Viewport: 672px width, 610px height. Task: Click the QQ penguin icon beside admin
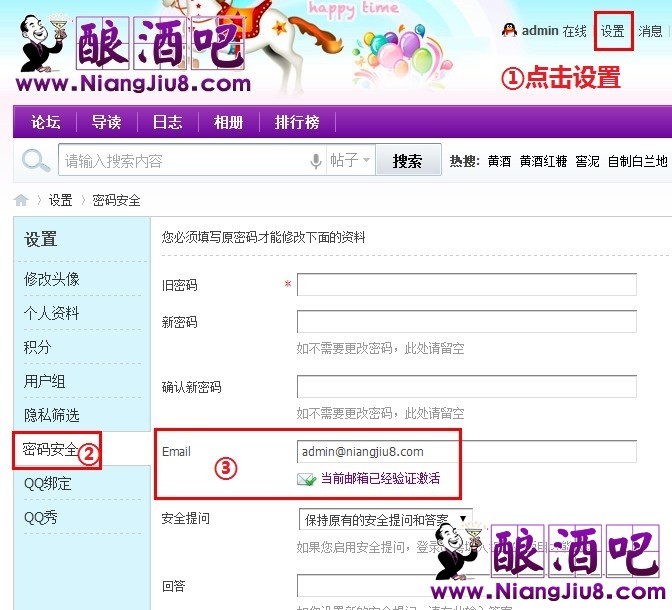509,30
